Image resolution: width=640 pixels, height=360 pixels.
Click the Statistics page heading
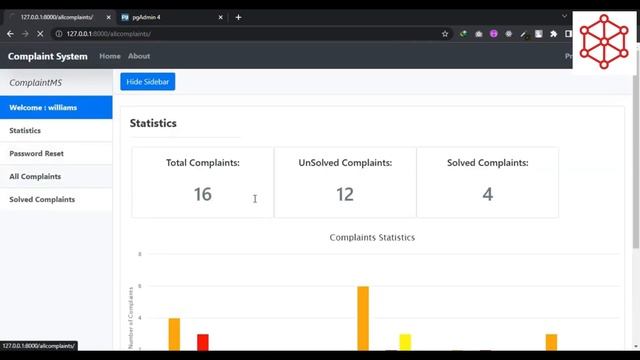tap(153, 123)
